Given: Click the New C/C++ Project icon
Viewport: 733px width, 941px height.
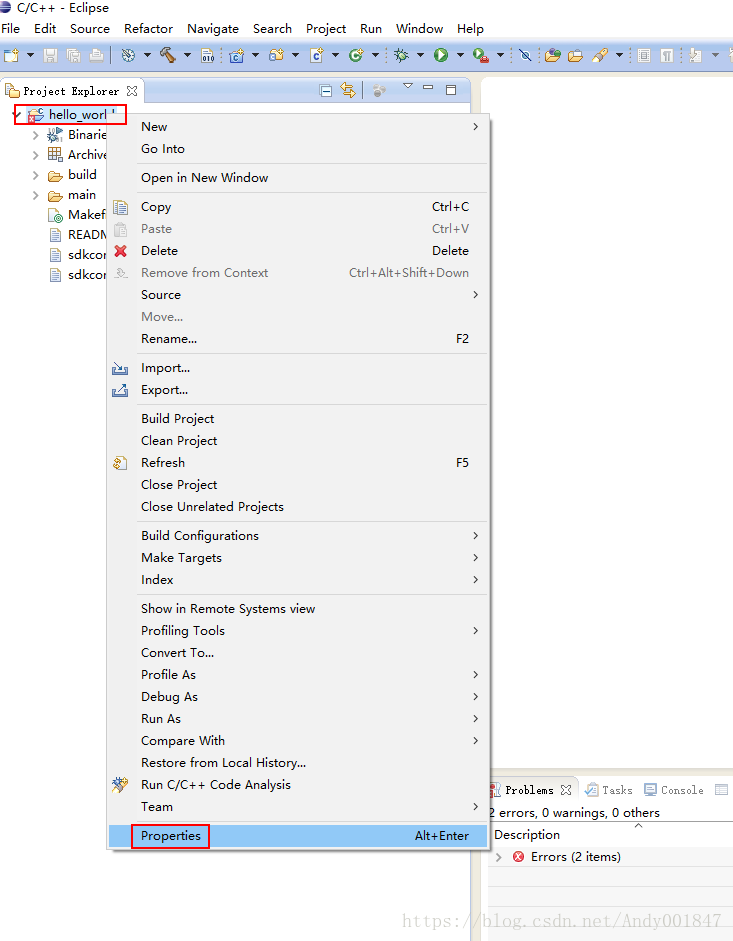Looking at the screenshot, I should pyautogui.click(x=237, y=56).
